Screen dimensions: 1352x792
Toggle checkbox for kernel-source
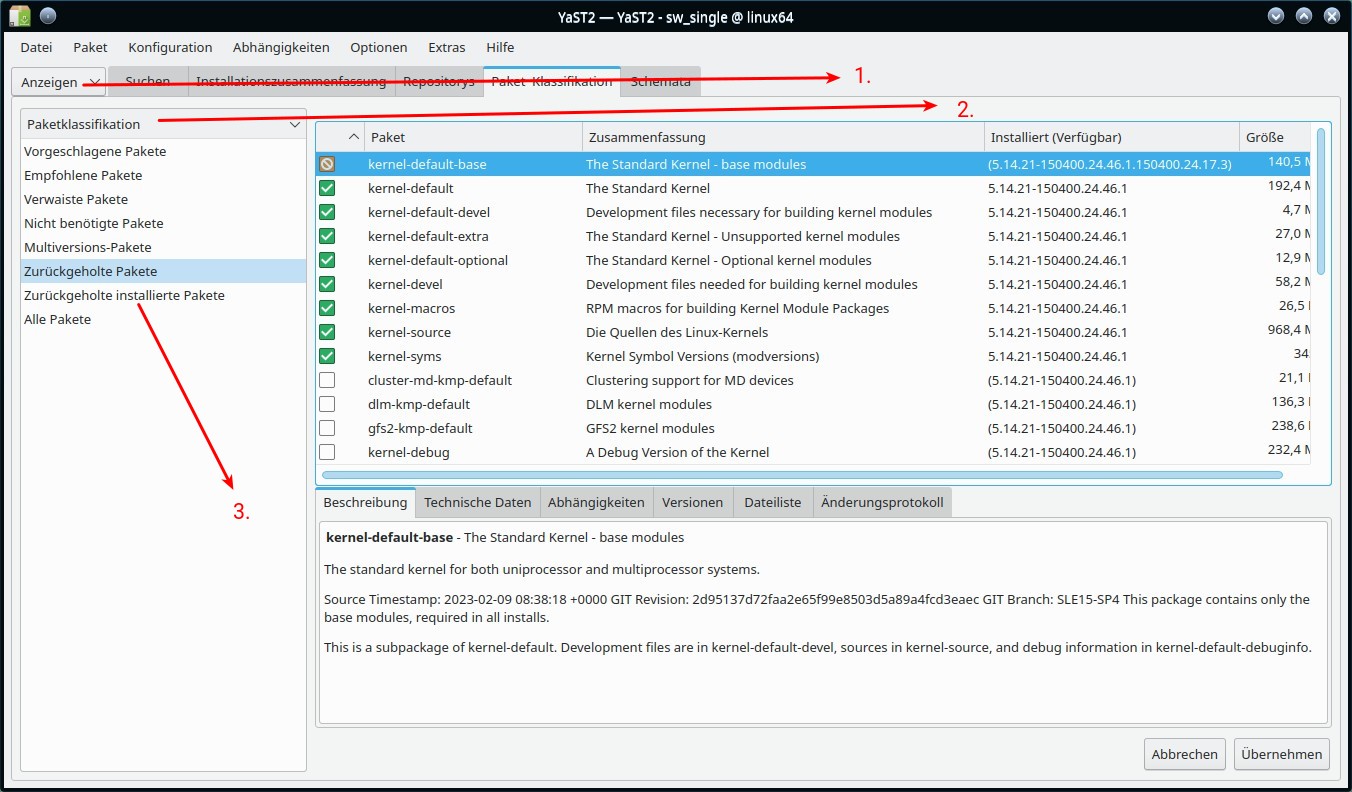(327, 332)
